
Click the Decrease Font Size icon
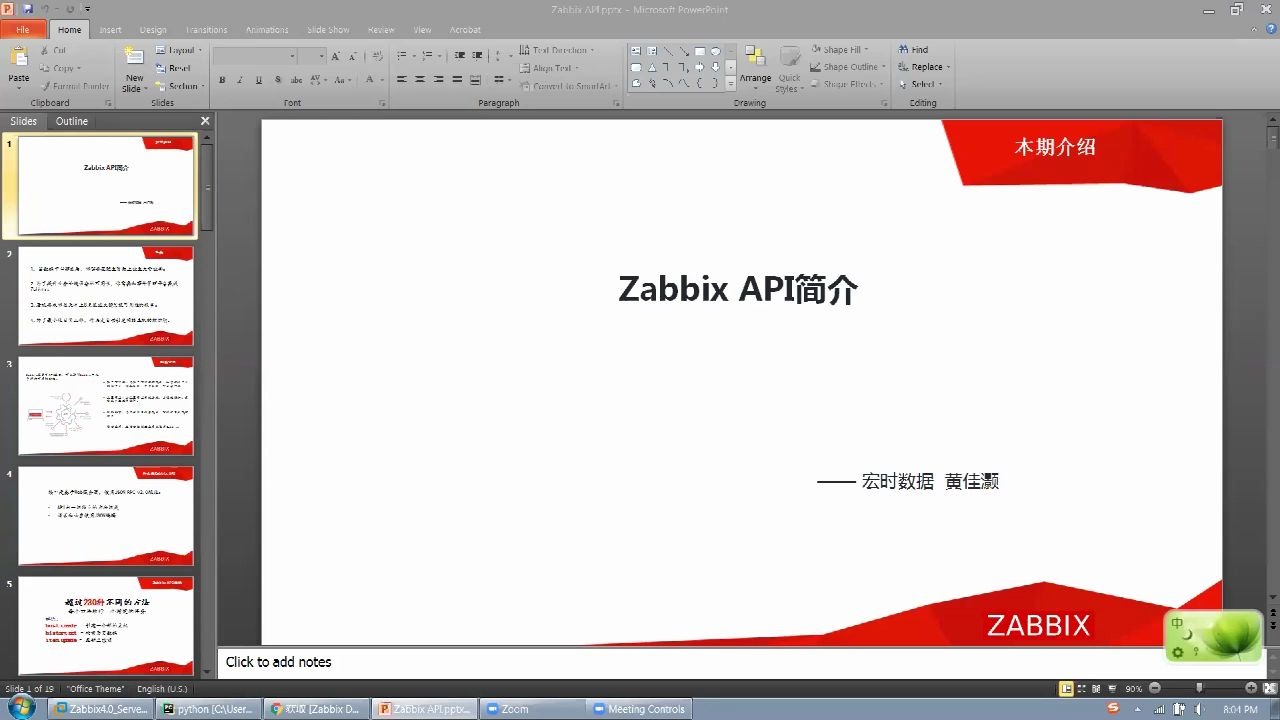tap(353, 56)
